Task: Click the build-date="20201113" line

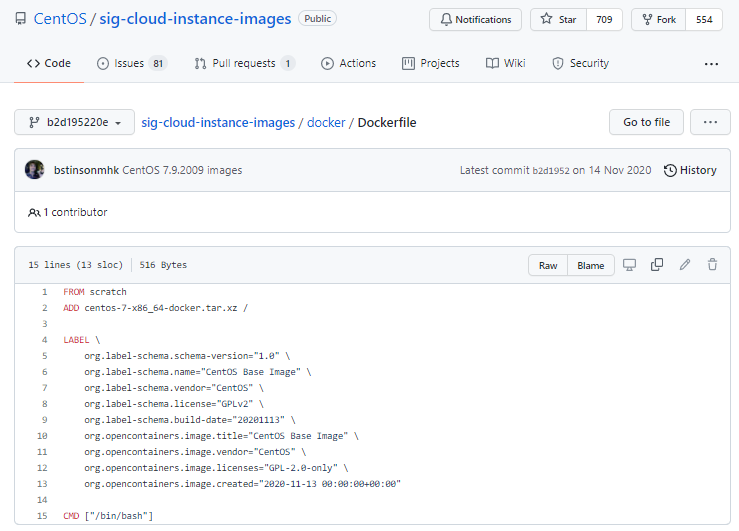Action: click(x=190, y=420)
